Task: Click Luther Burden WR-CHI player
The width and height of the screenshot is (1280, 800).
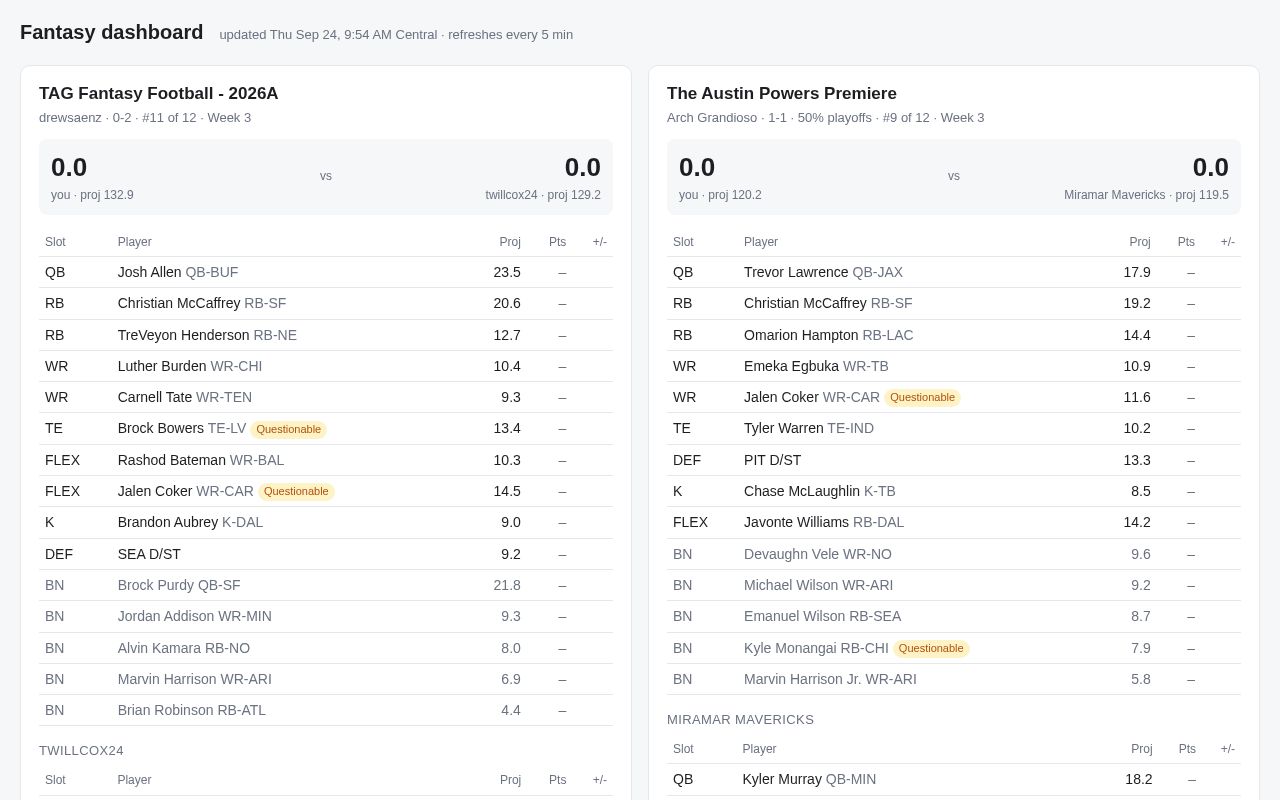Action: click(190, 366)
